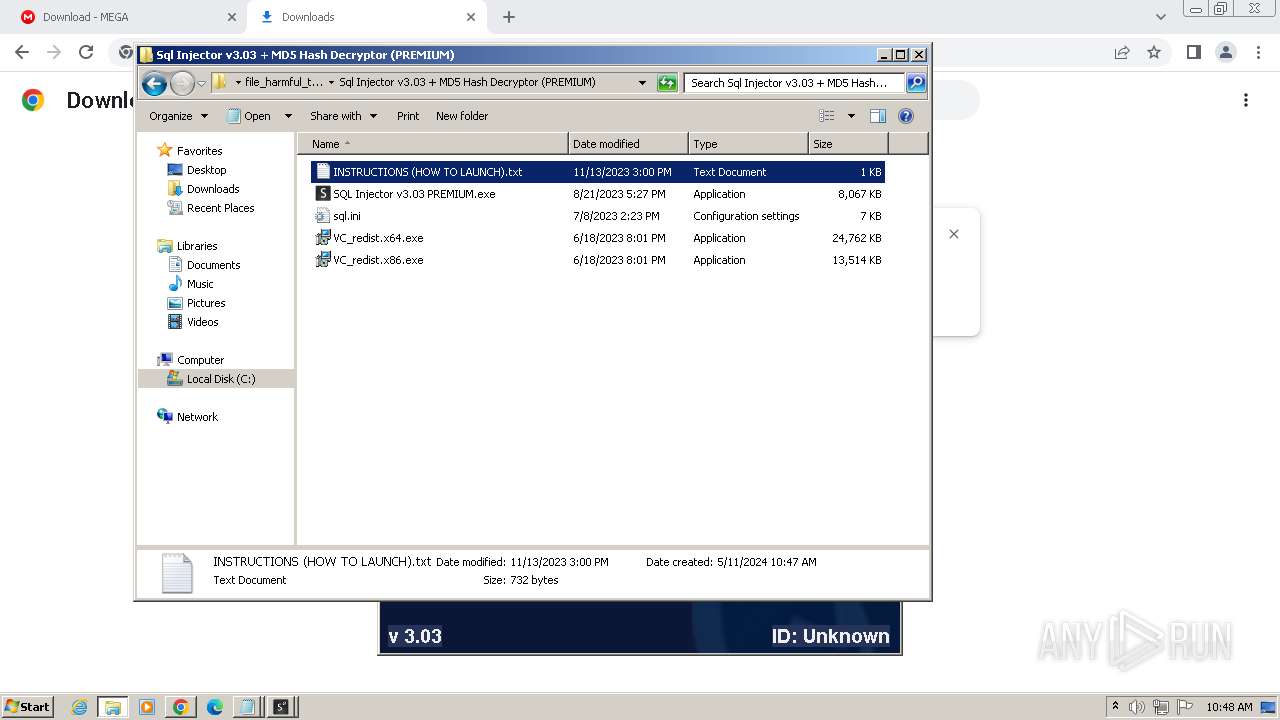Sort files by the Name column
The width and height of the screenshot is (1280, 720).
tap(432, 144)
